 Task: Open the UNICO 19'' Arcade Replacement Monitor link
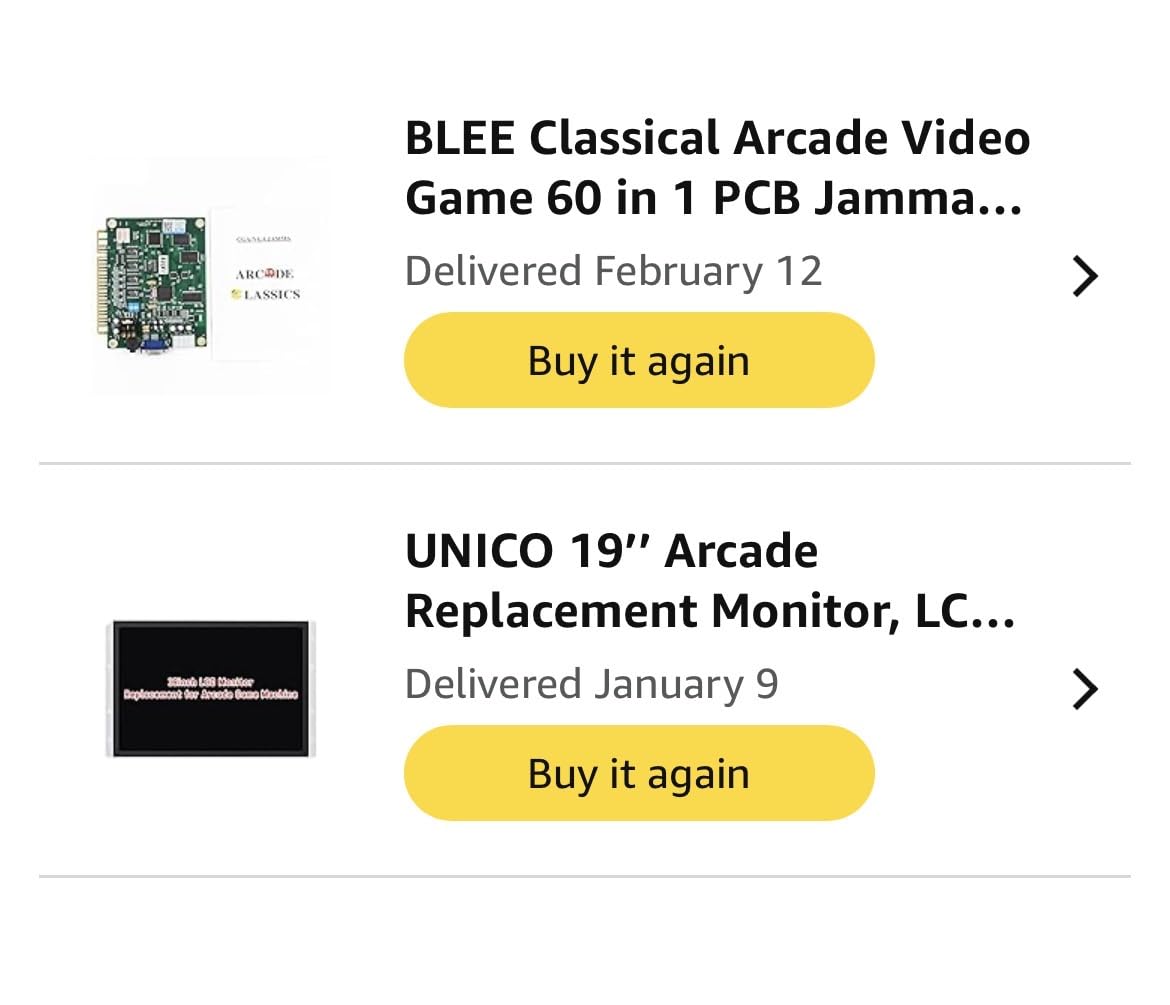[x=710, y=578]
